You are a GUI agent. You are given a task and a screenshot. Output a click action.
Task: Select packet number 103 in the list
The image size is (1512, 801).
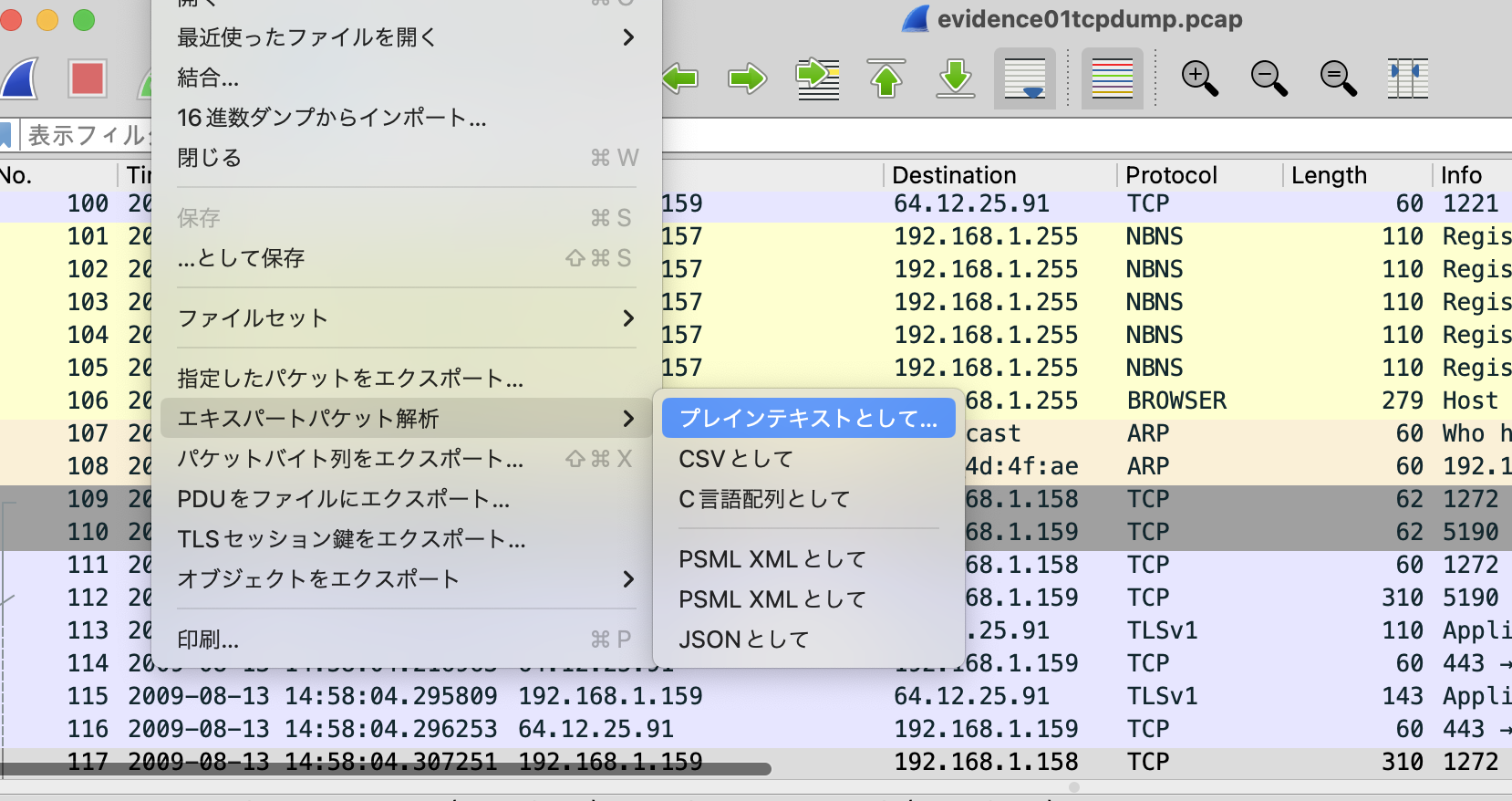click(x=88, y=302)
